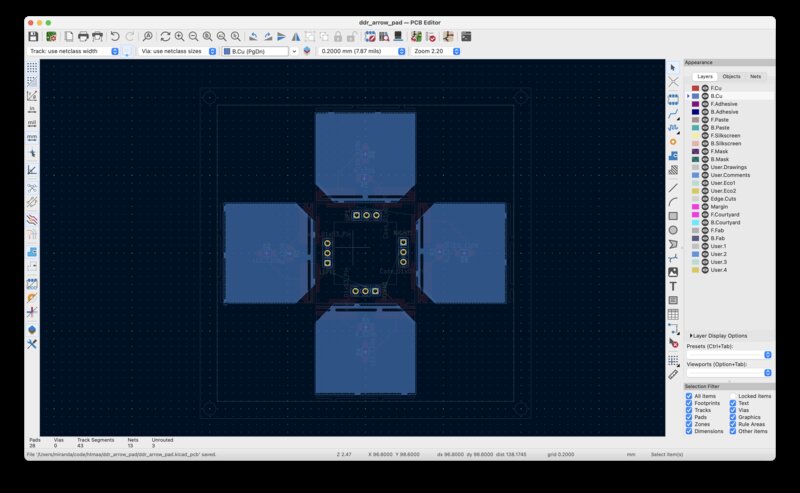Uncheck the Zones selection filter
Viewport: 800px width, 493px height.
pyautogui.click(x=689, y=424)
